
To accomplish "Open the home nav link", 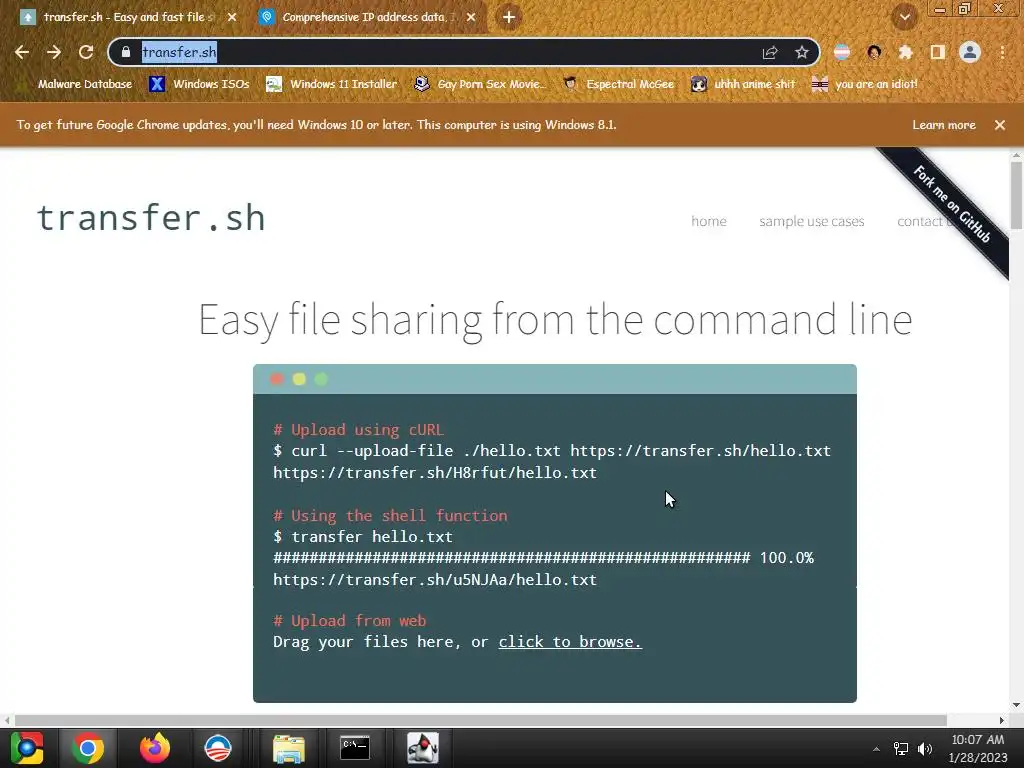I will point(709,221).
